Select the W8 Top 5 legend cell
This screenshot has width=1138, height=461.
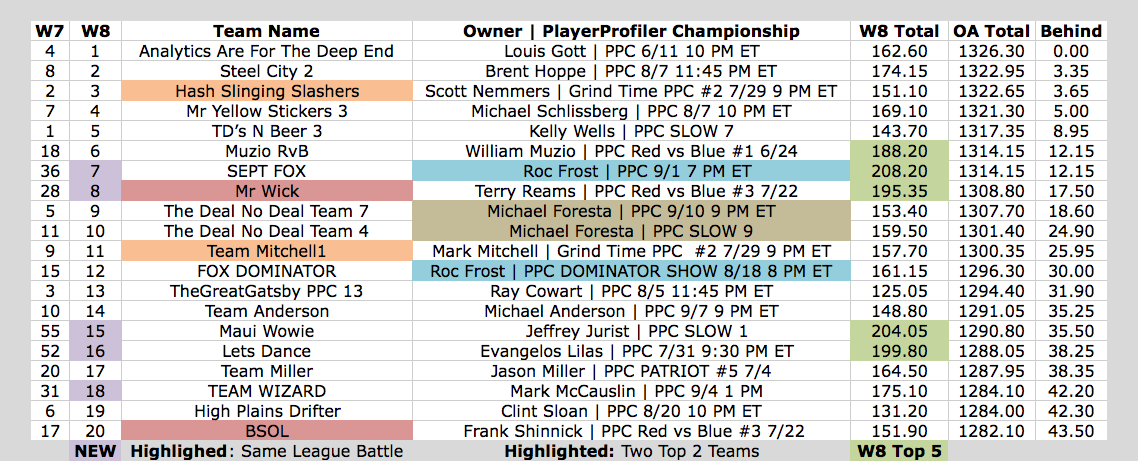coord(898,451)
